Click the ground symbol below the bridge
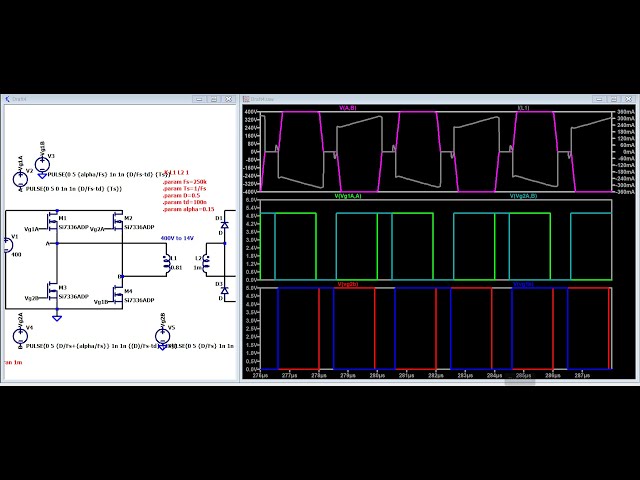 57,318
